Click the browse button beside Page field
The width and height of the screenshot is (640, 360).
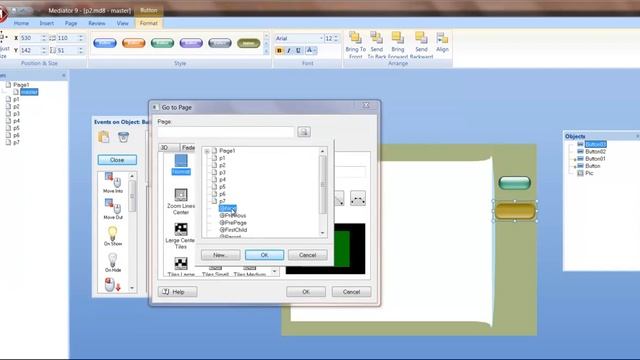pyautogui.click(x=304, y=132)
